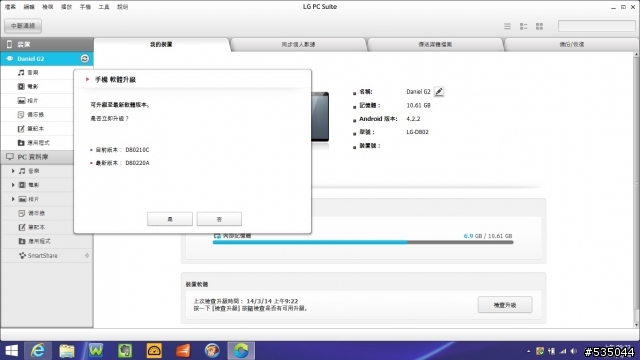Expand the PC library music (音樂) node
Screen dimensions: 640x360
click(13, 171)
